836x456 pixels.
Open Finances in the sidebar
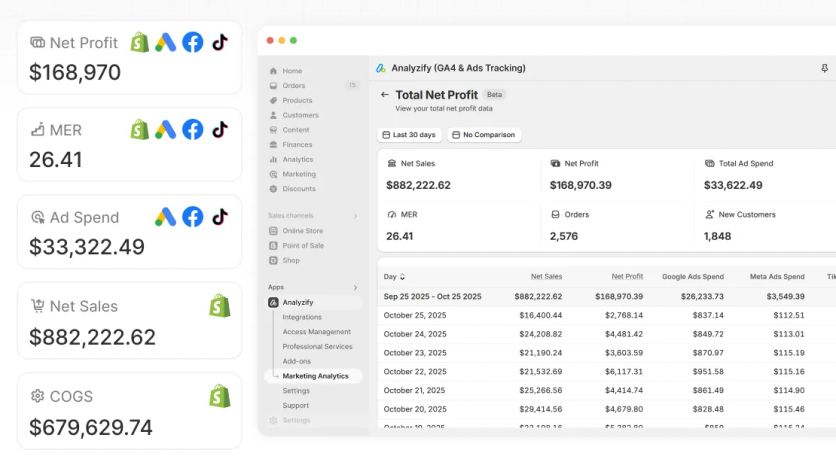pos(298,145)
